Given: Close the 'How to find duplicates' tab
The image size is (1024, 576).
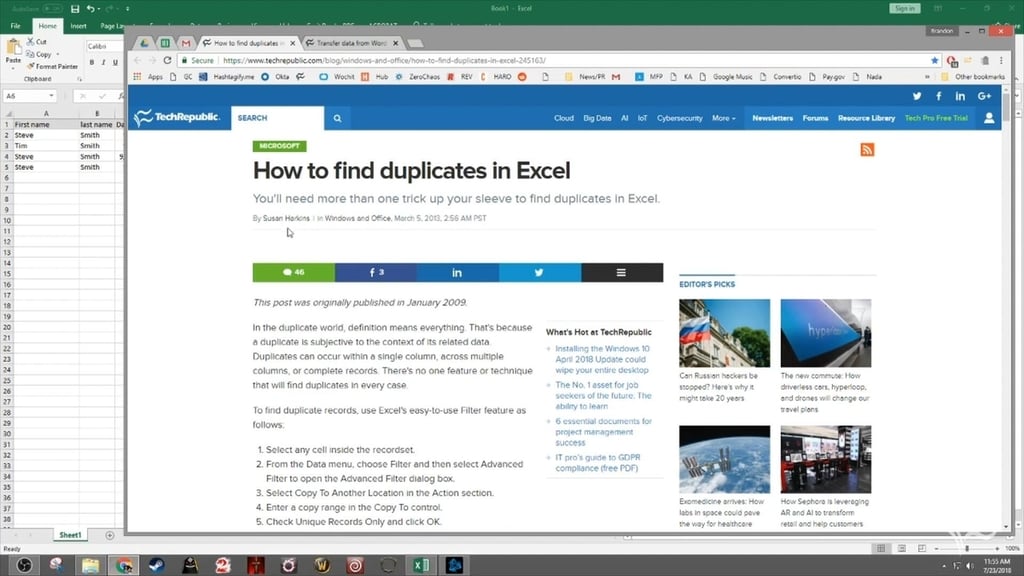Looking at the screenshot, I should tap(292, 43).
